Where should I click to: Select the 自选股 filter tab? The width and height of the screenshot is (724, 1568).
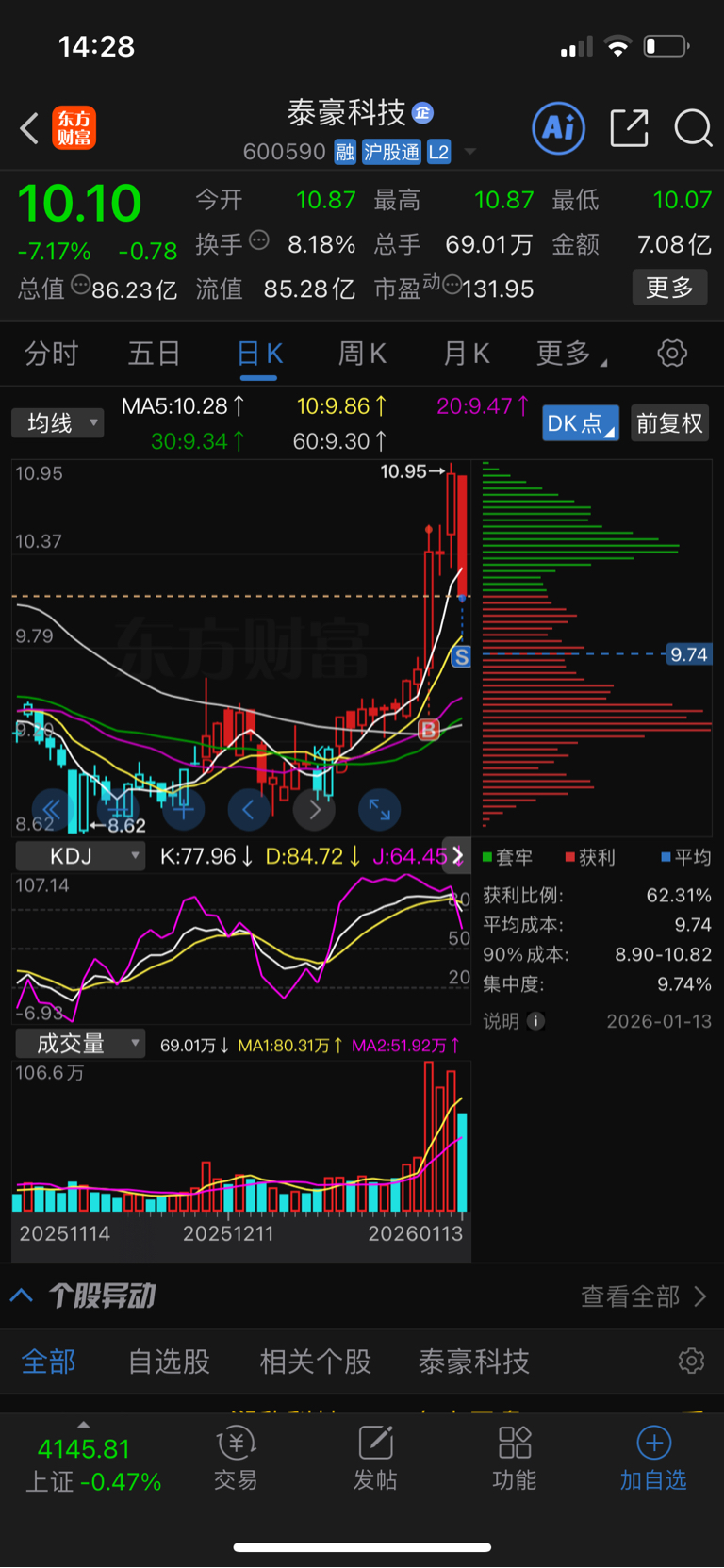pos(169,1362)
